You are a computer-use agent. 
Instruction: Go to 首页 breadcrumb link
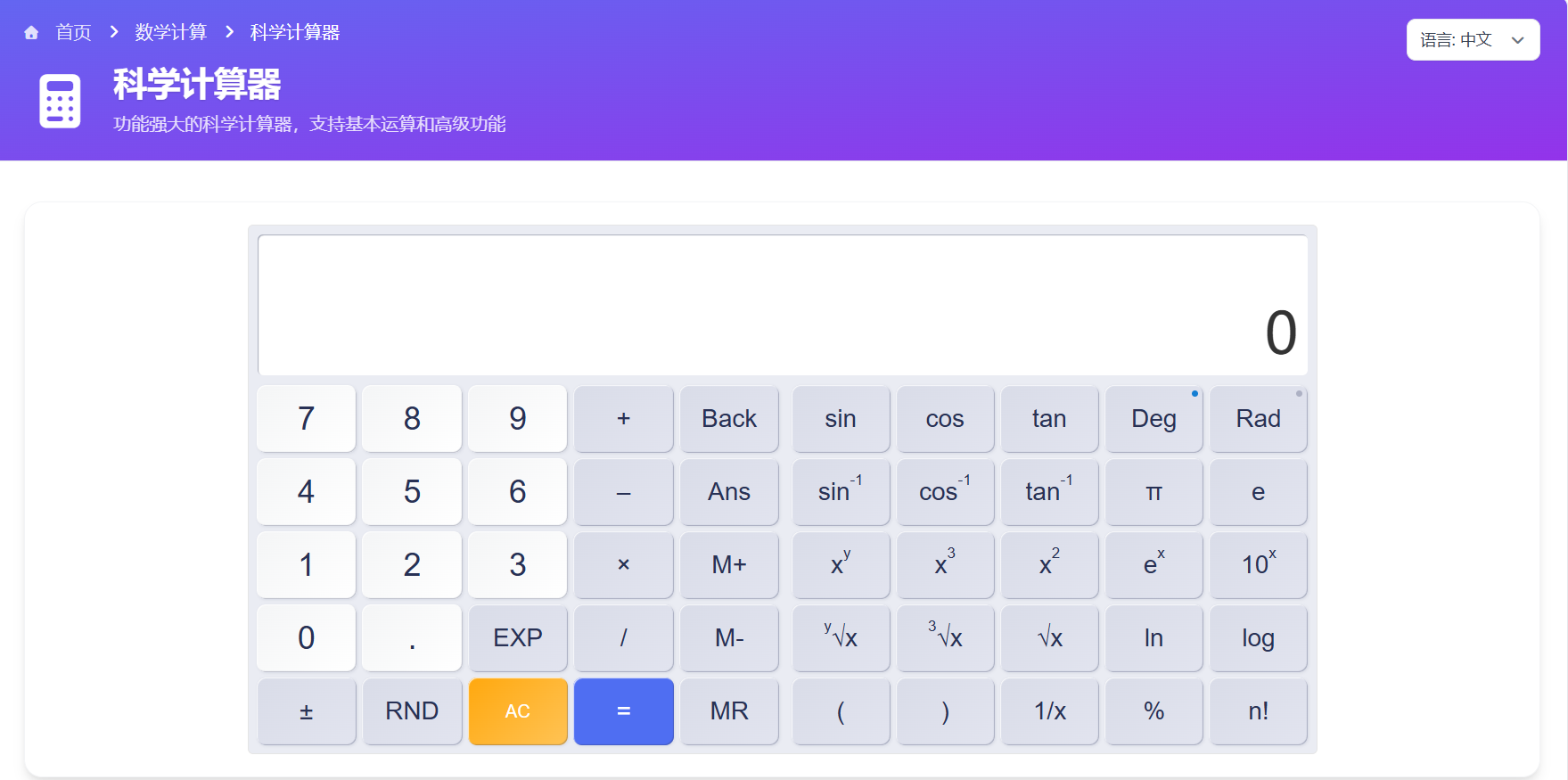pos(73,33)
